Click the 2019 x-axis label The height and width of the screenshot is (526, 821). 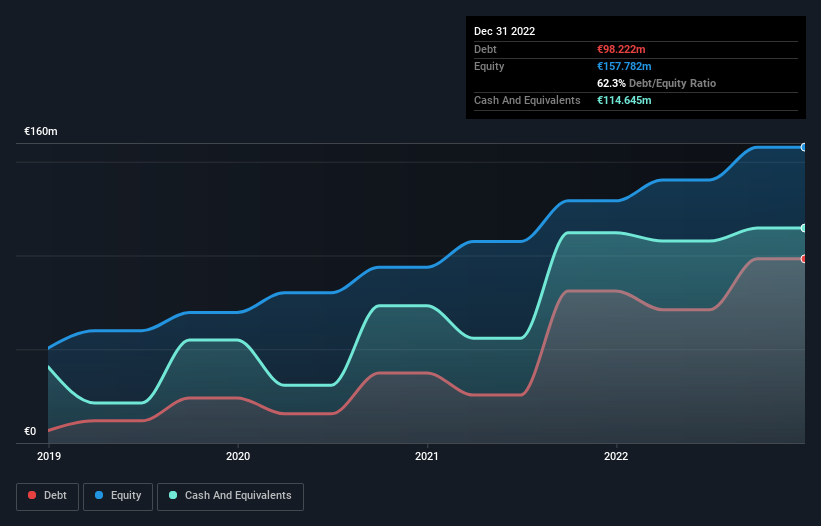(49, 456)
